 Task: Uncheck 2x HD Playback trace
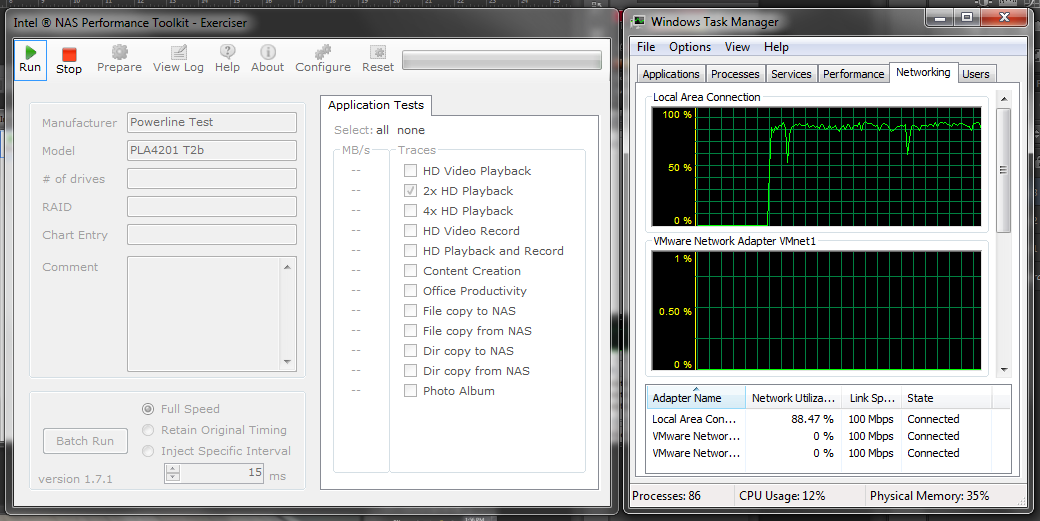[411, 190]
